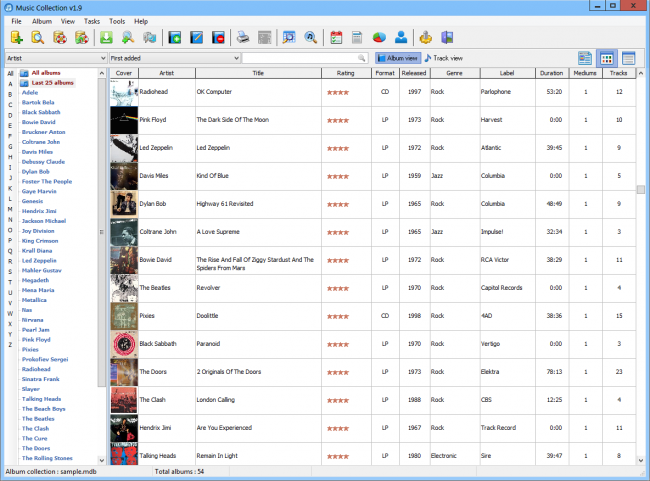Click the red delete album icon
The height and width of the screenshot is (481, 650).
pos(219,38)
